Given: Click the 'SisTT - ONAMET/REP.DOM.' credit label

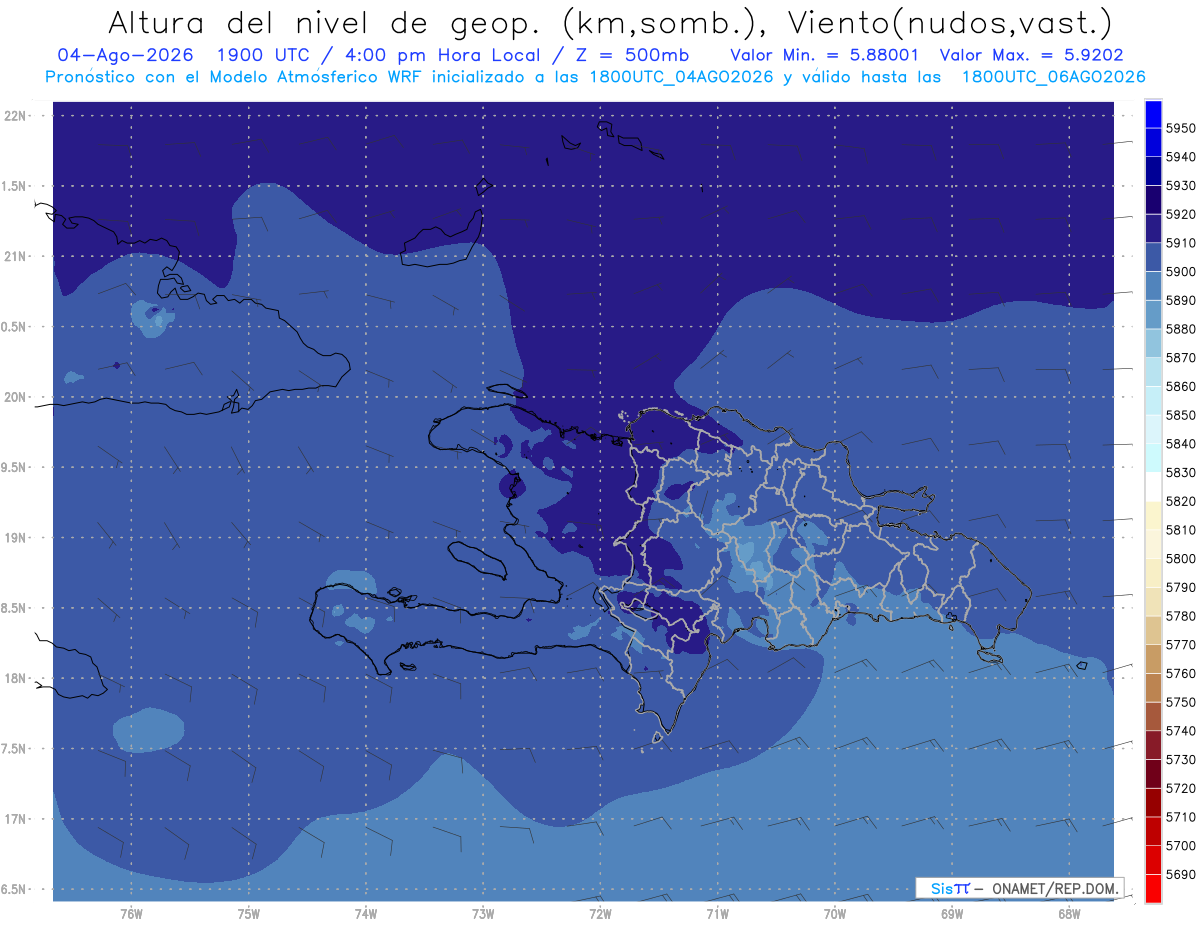Looking at the screenshot, I should click(1019, 888).
